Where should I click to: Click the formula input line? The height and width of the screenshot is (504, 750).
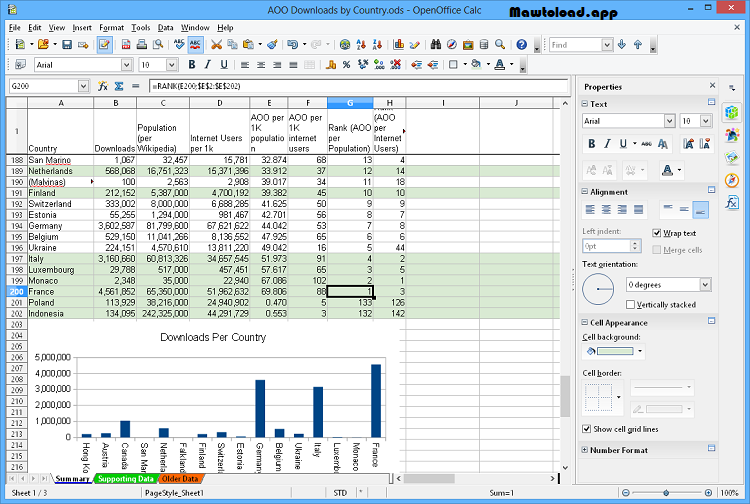pos(358,86)
